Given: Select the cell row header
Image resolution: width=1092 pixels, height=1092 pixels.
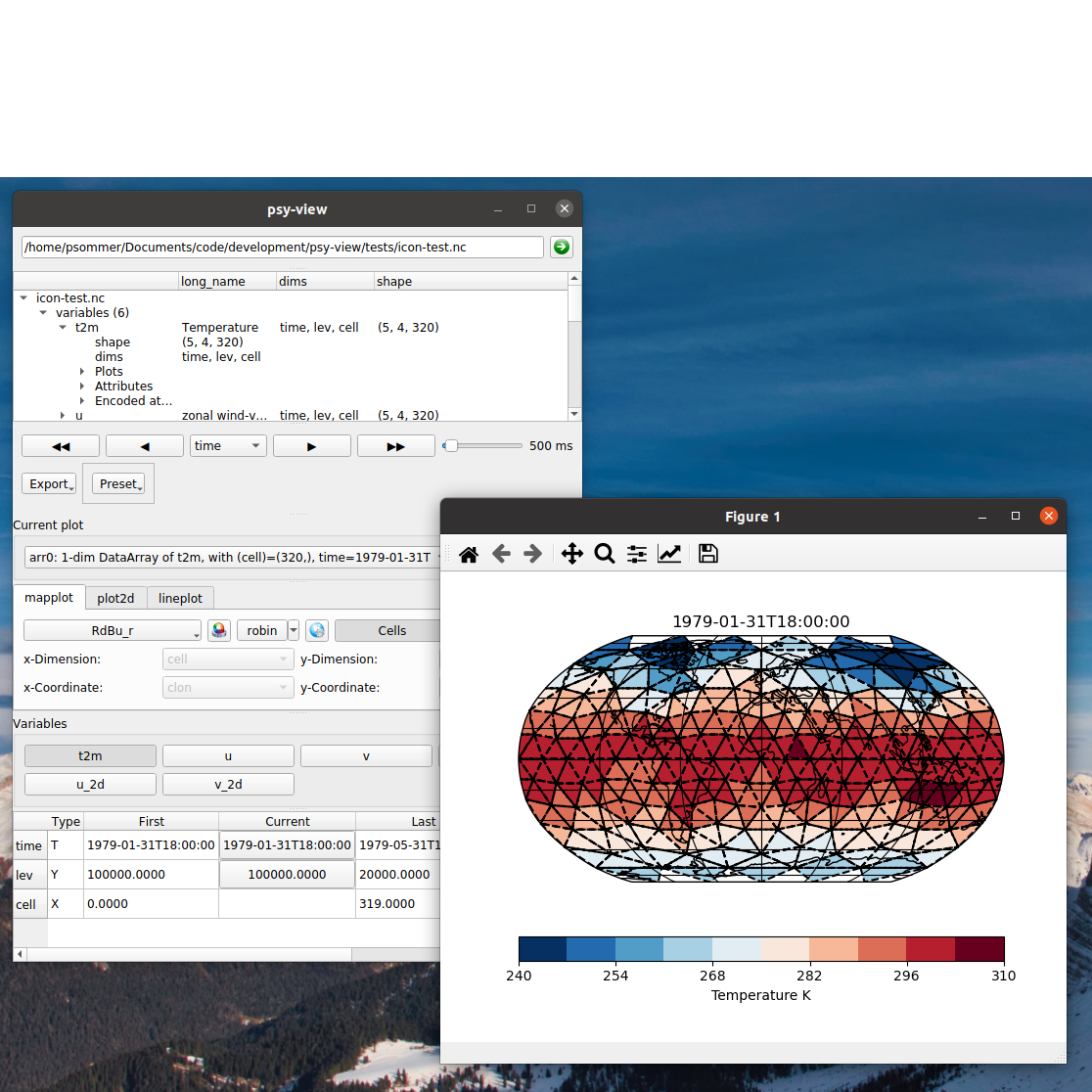Looking at the screenshot, I should click(30, 904).
